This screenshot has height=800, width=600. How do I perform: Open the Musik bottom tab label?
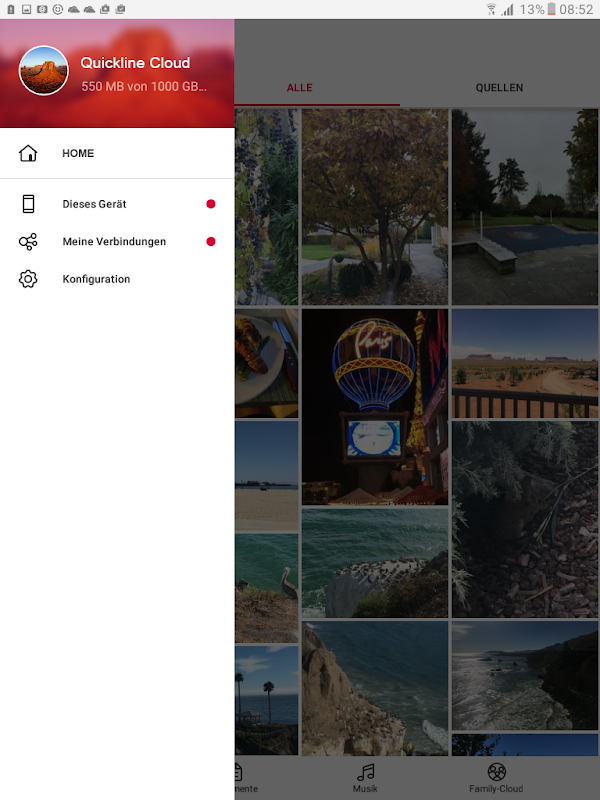(x=365, y=789)
